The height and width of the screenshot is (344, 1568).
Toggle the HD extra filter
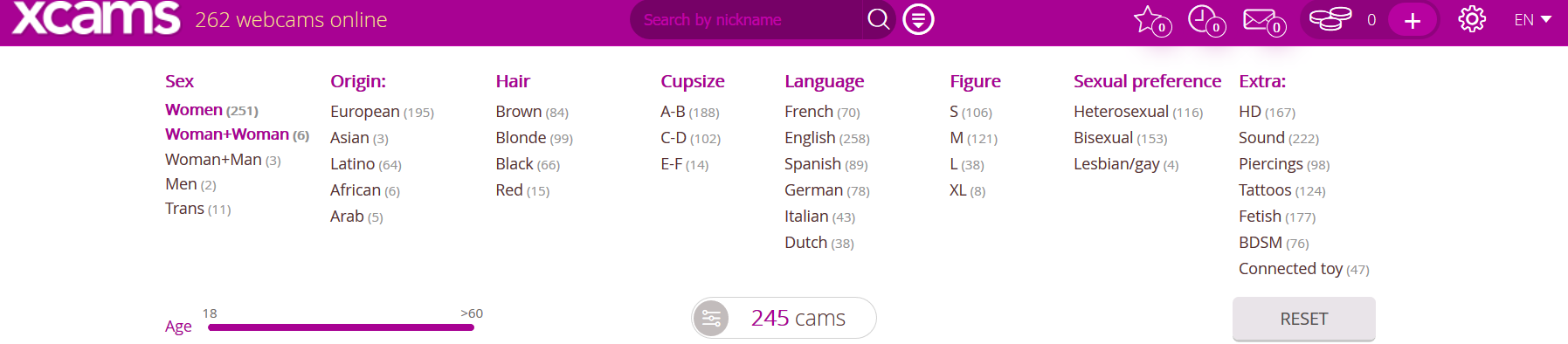coord(1267,112)
